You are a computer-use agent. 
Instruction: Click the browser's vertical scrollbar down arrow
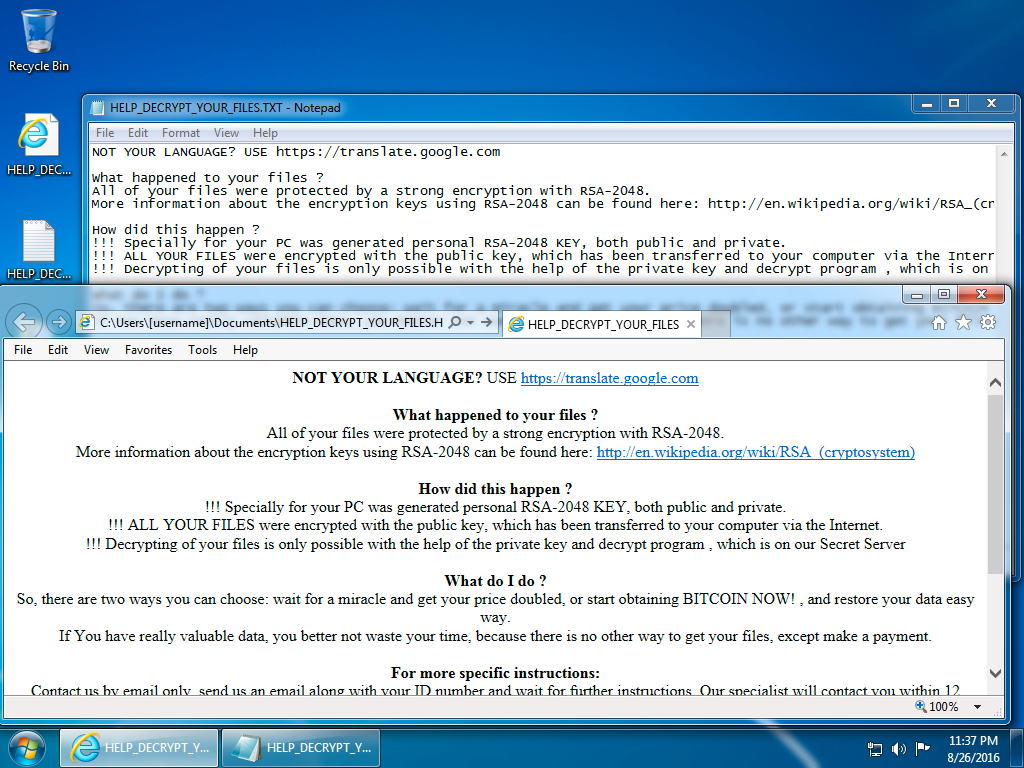[x=995, y=673]
